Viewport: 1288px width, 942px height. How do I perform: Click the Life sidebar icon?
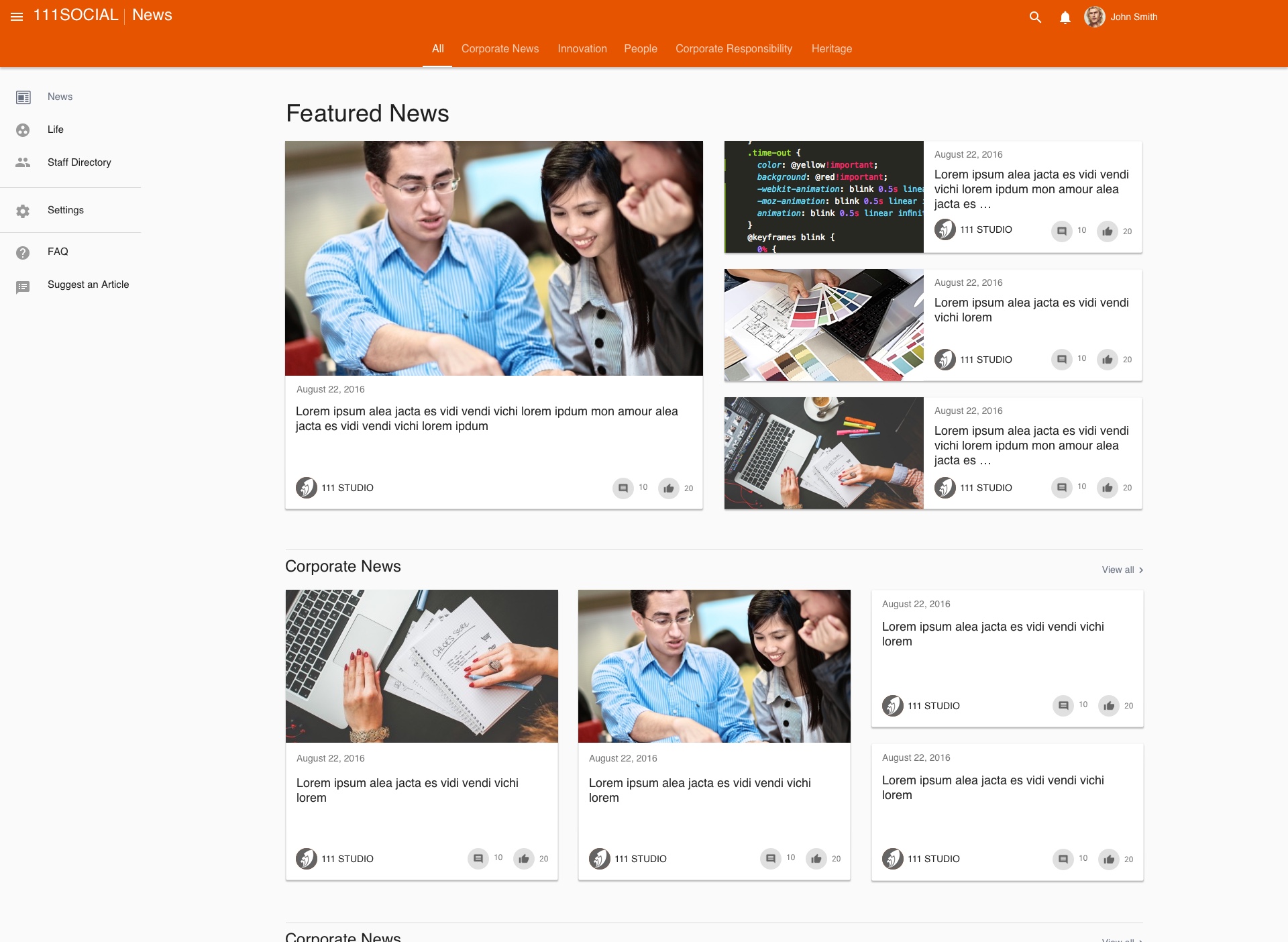23,130
